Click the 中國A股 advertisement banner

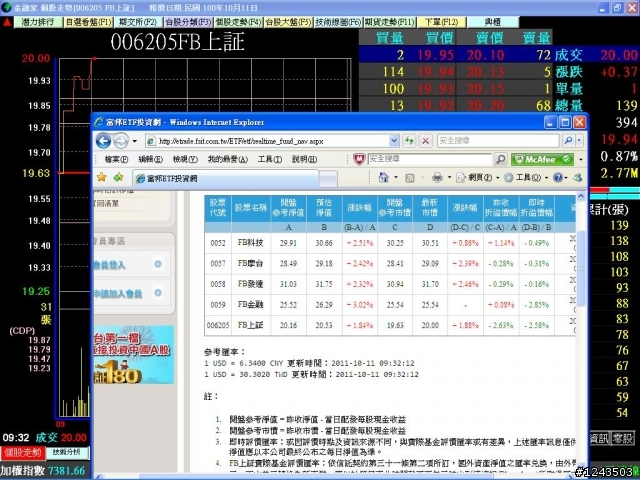(x=134, y=355)
